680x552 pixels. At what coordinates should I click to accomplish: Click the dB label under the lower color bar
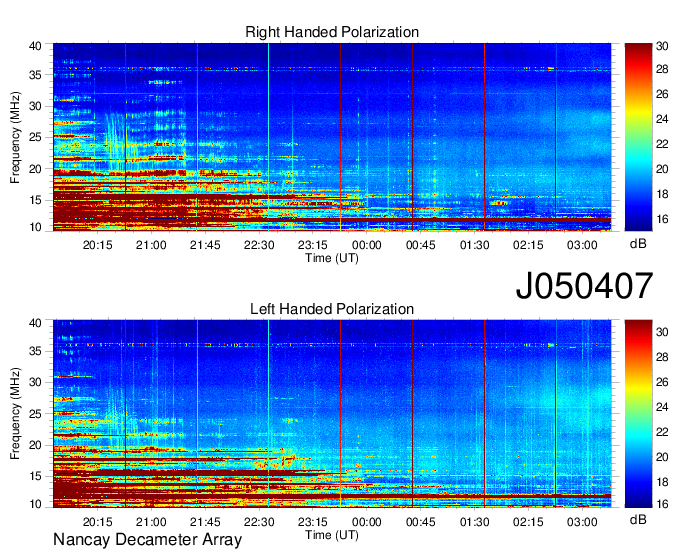638,519
